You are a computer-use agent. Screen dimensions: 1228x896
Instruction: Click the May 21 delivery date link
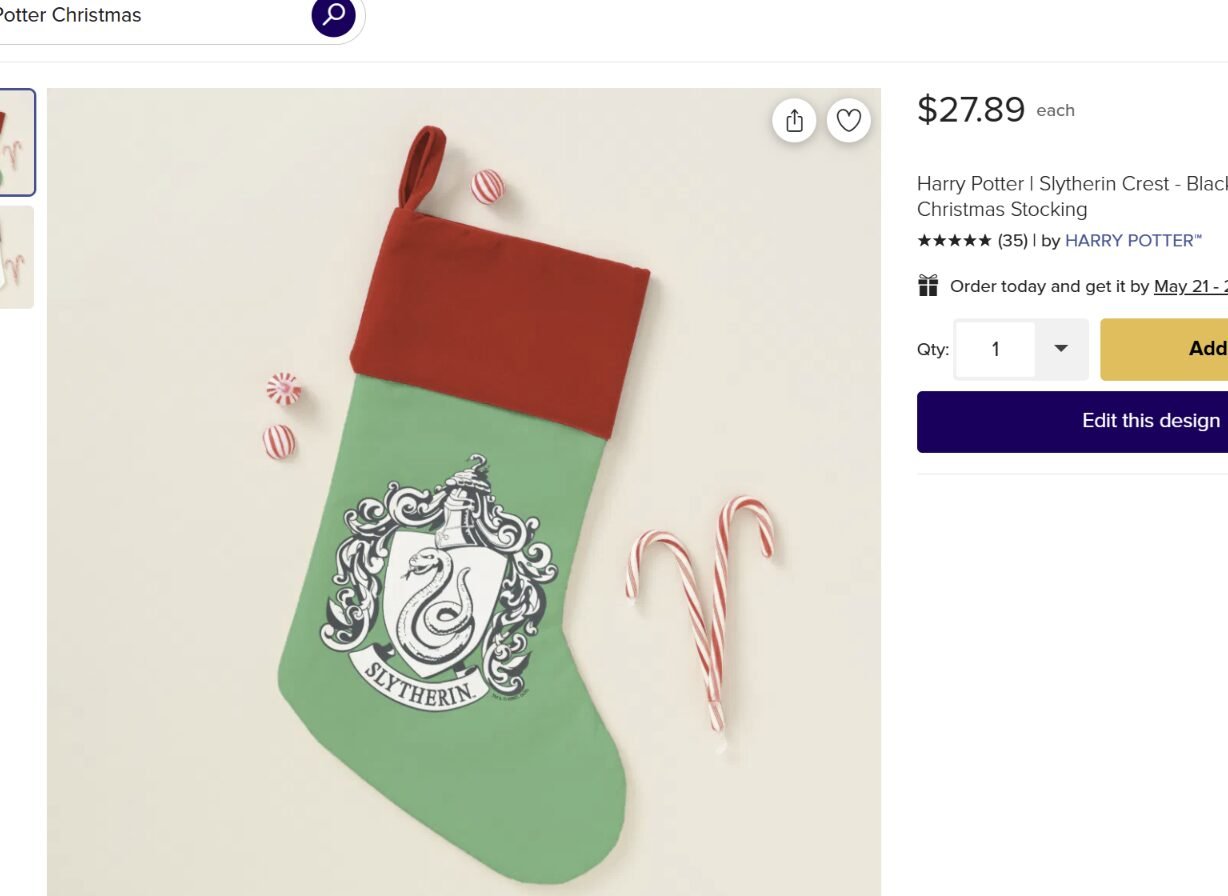click(1190, 286)
